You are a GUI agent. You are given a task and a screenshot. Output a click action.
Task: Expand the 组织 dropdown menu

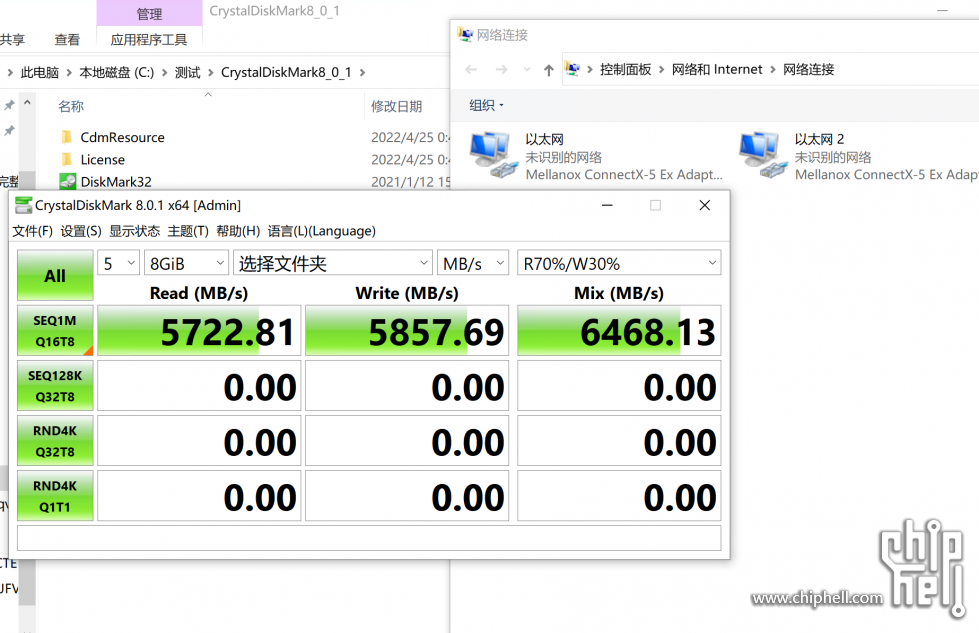click(486, 106)
